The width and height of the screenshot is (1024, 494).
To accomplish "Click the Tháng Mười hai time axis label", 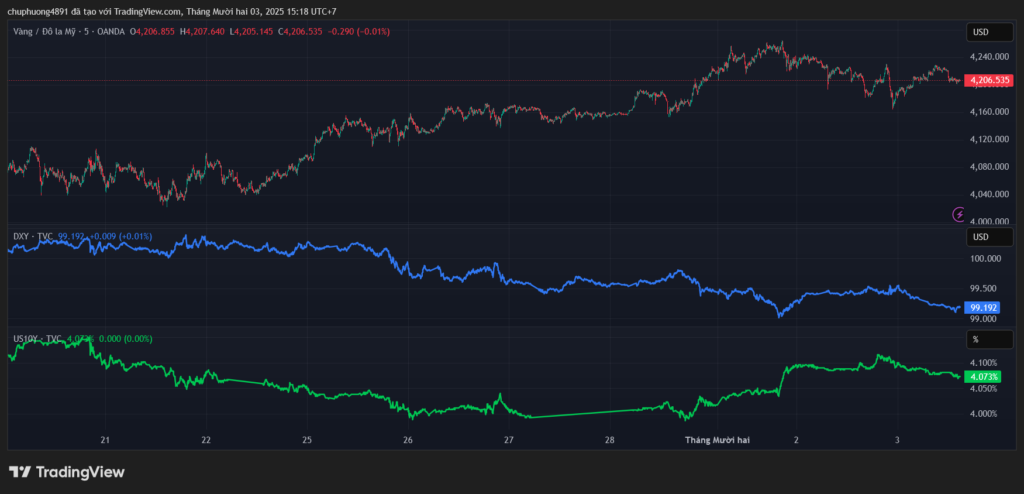I will (718, 440).
